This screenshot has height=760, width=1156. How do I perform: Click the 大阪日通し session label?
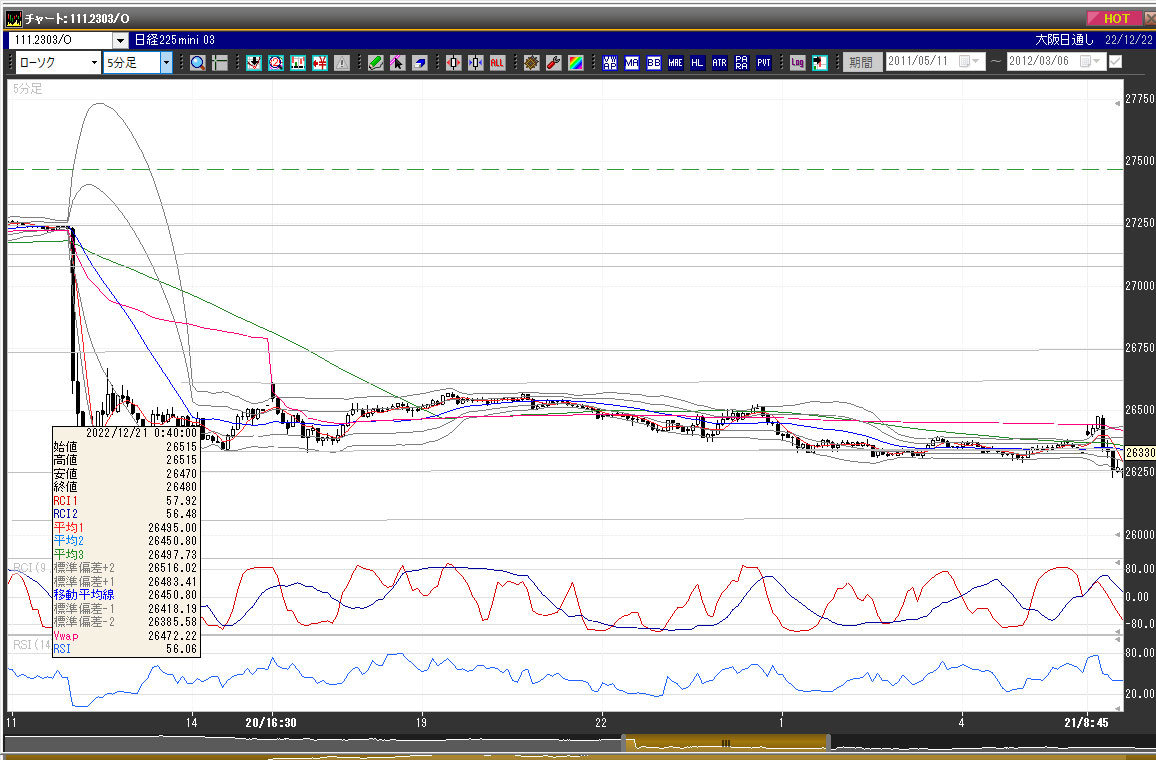point(1065,40)
